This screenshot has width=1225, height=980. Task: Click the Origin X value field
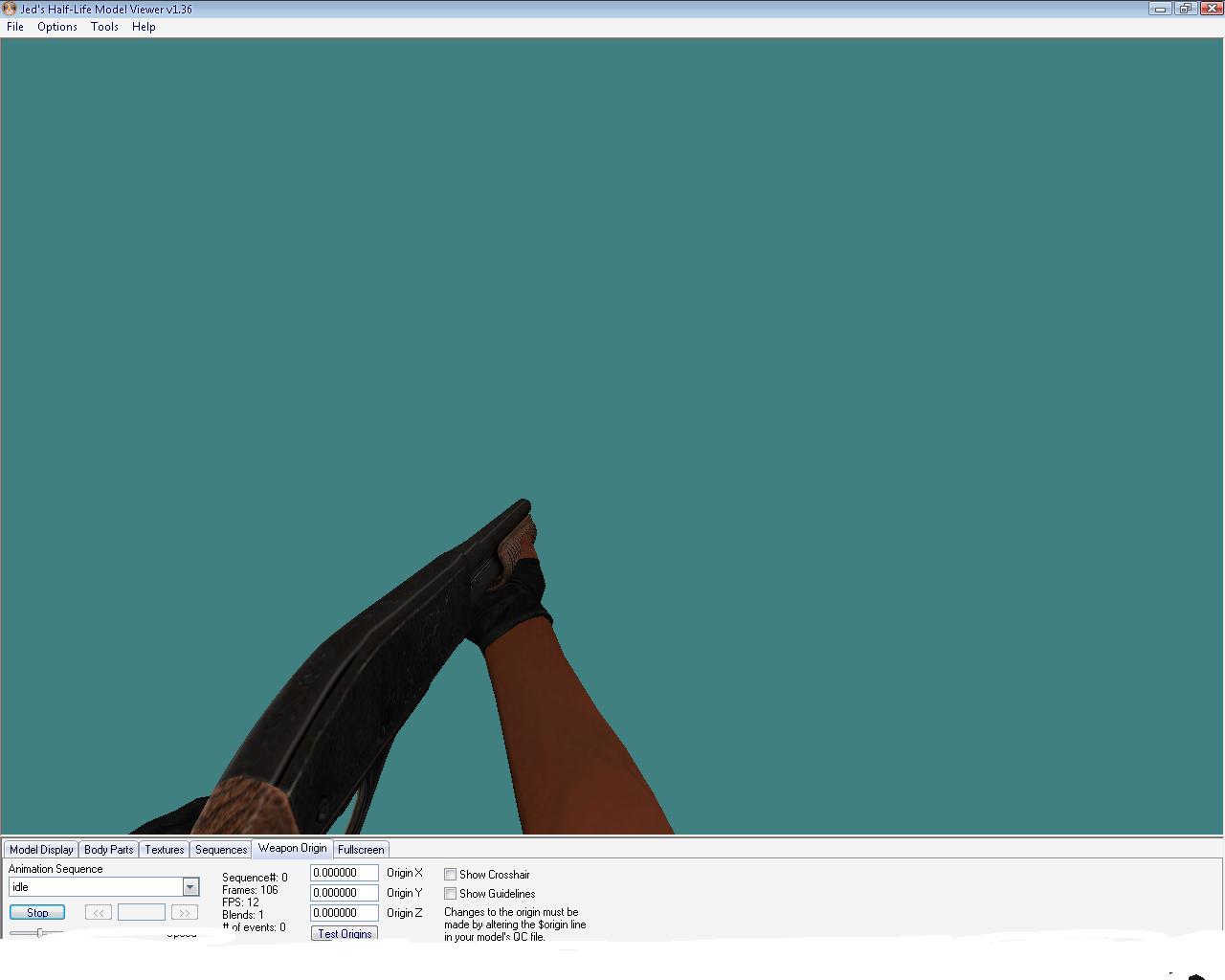(344, 873)
